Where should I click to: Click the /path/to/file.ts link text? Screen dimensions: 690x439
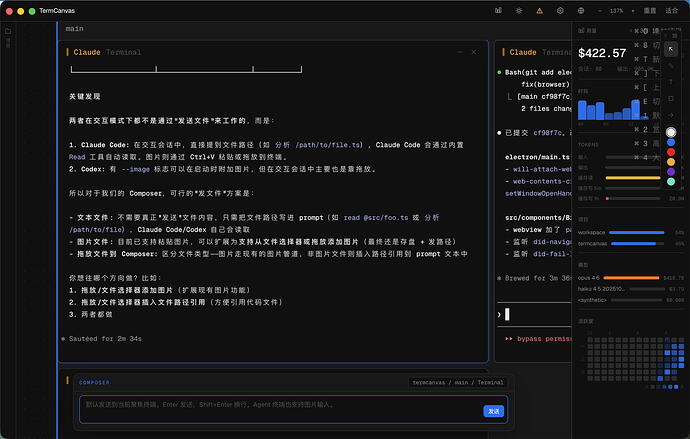[329, 145]
